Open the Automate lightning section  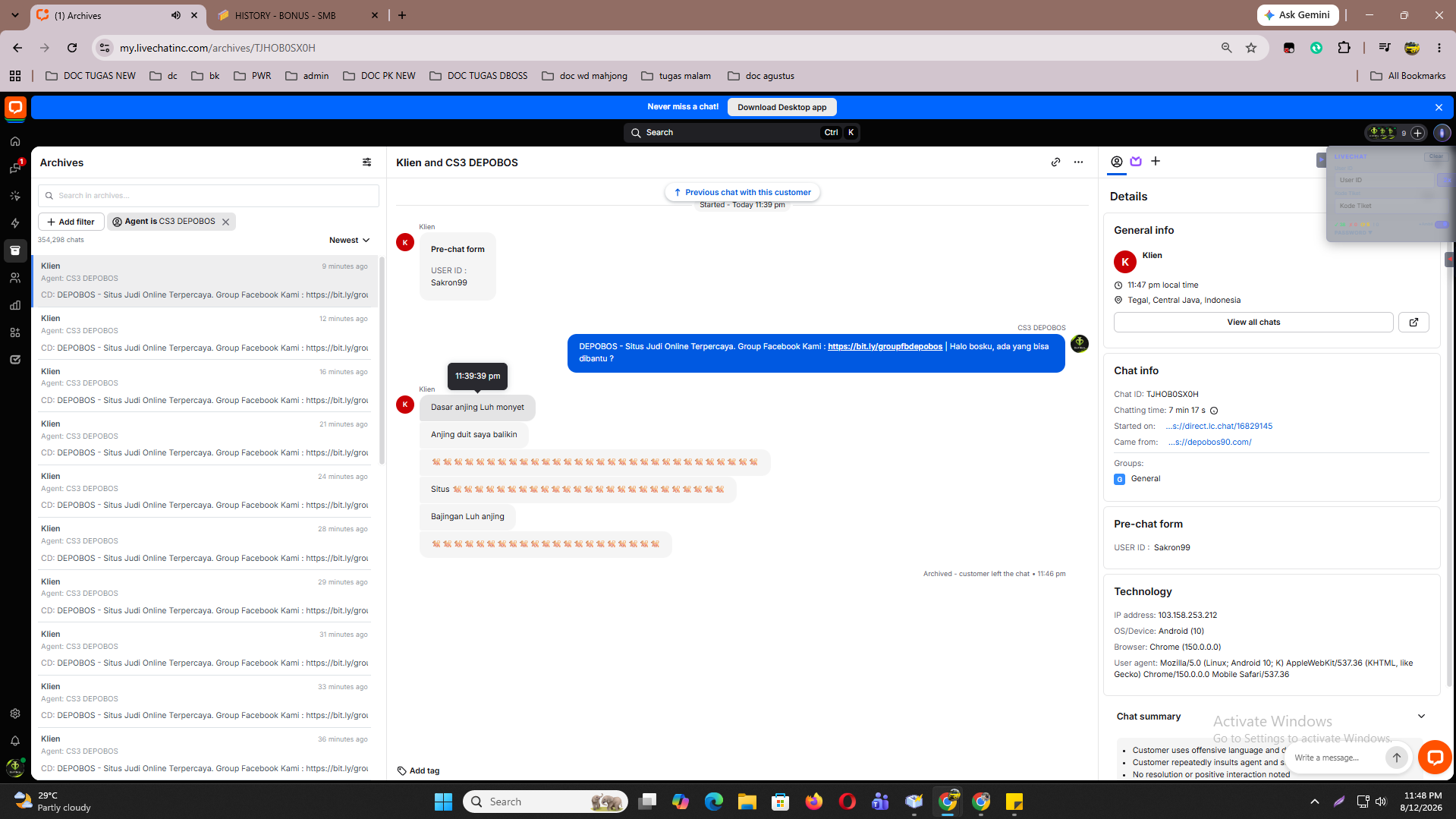(15, 223)
